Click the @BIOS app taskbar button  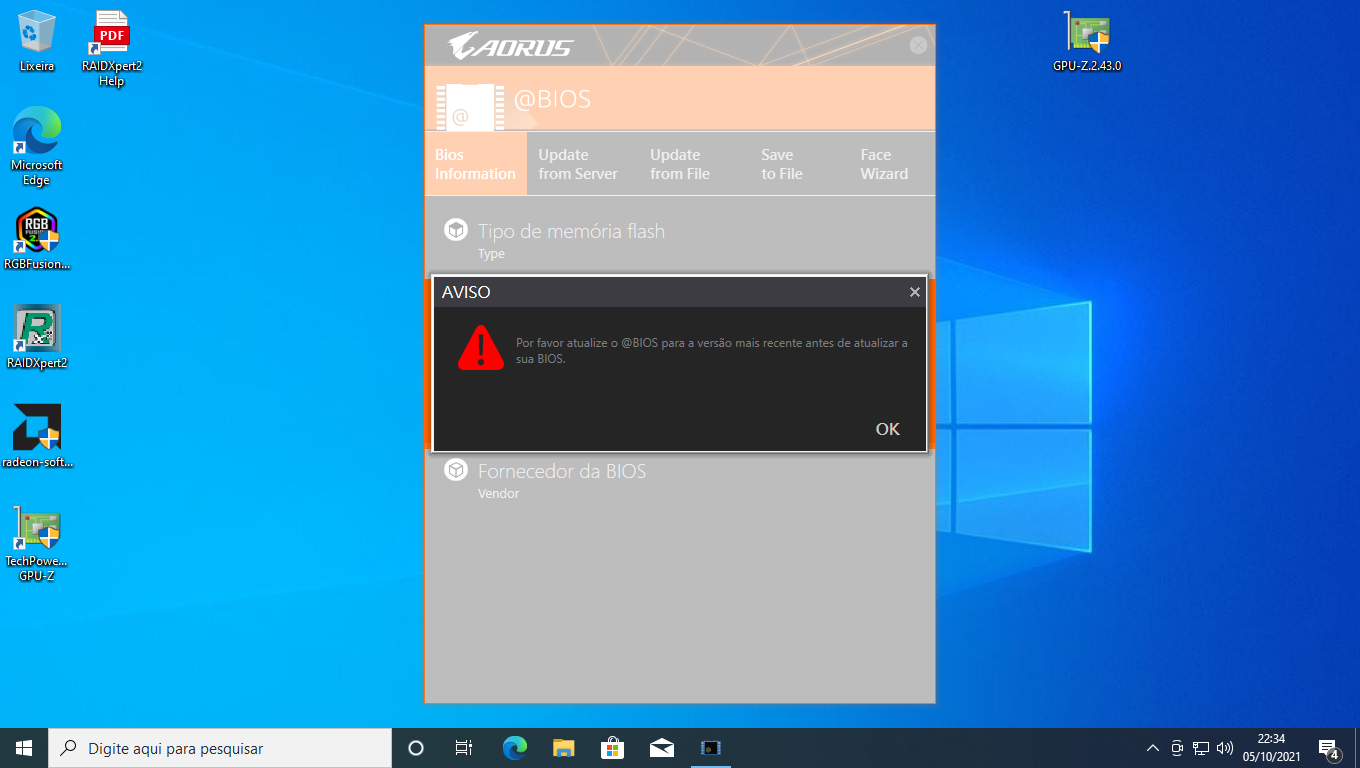pos(711,748)
